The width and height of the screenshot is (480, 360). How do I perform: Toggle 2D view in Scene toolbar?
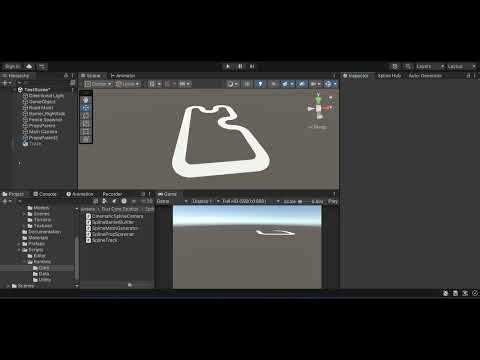(247, 84)
